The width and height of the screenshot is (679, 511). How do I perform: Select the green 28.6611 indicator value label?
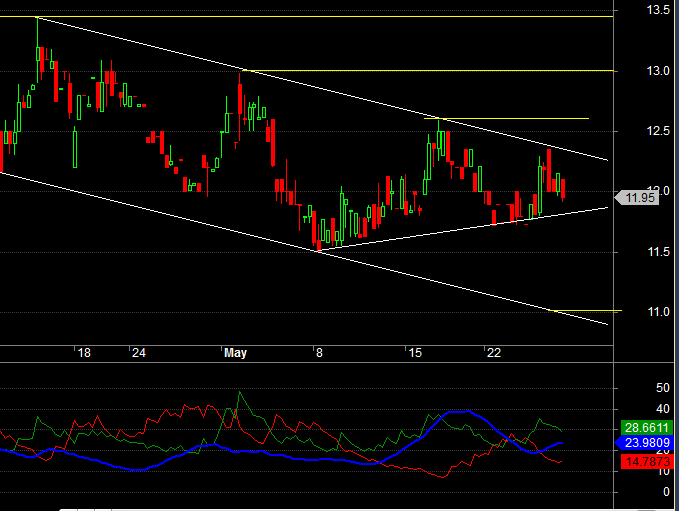coord(647,428)
